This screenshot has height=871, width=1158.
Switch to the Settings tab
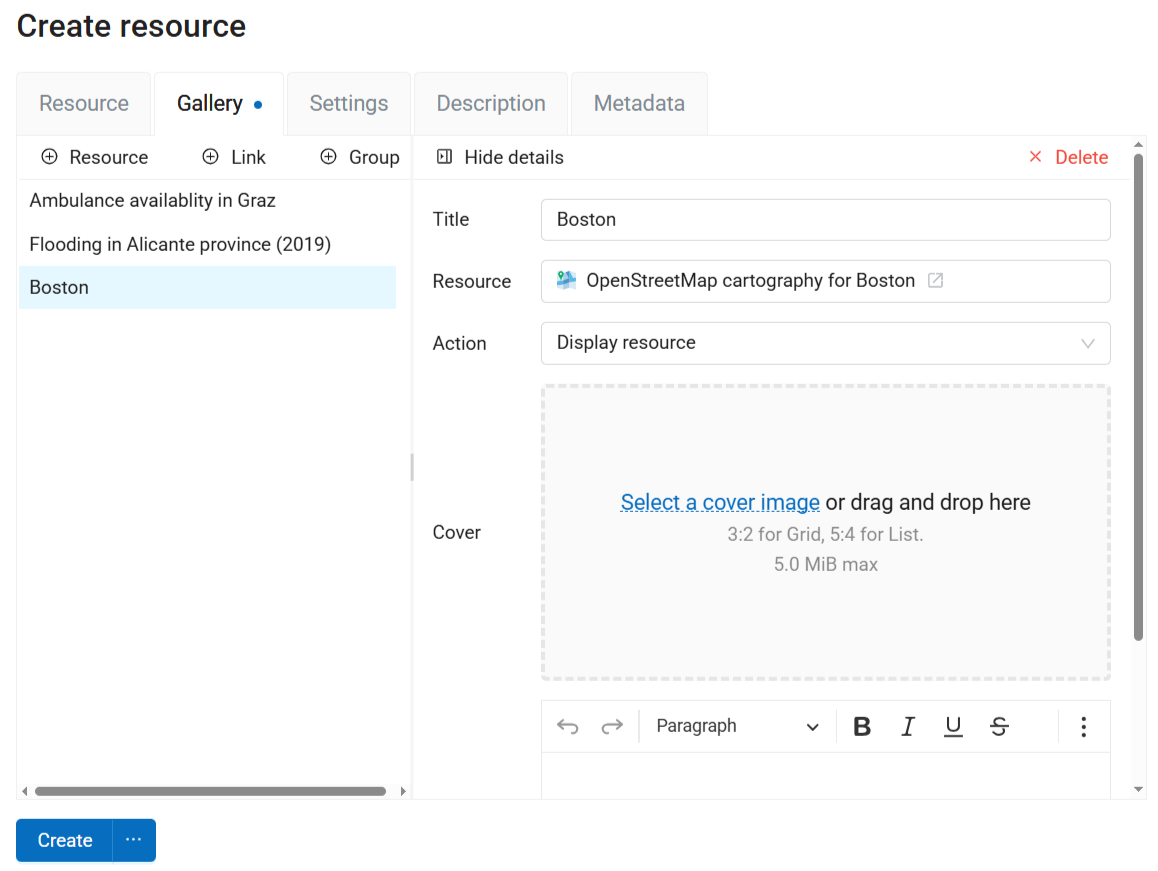tap(348, 104)
